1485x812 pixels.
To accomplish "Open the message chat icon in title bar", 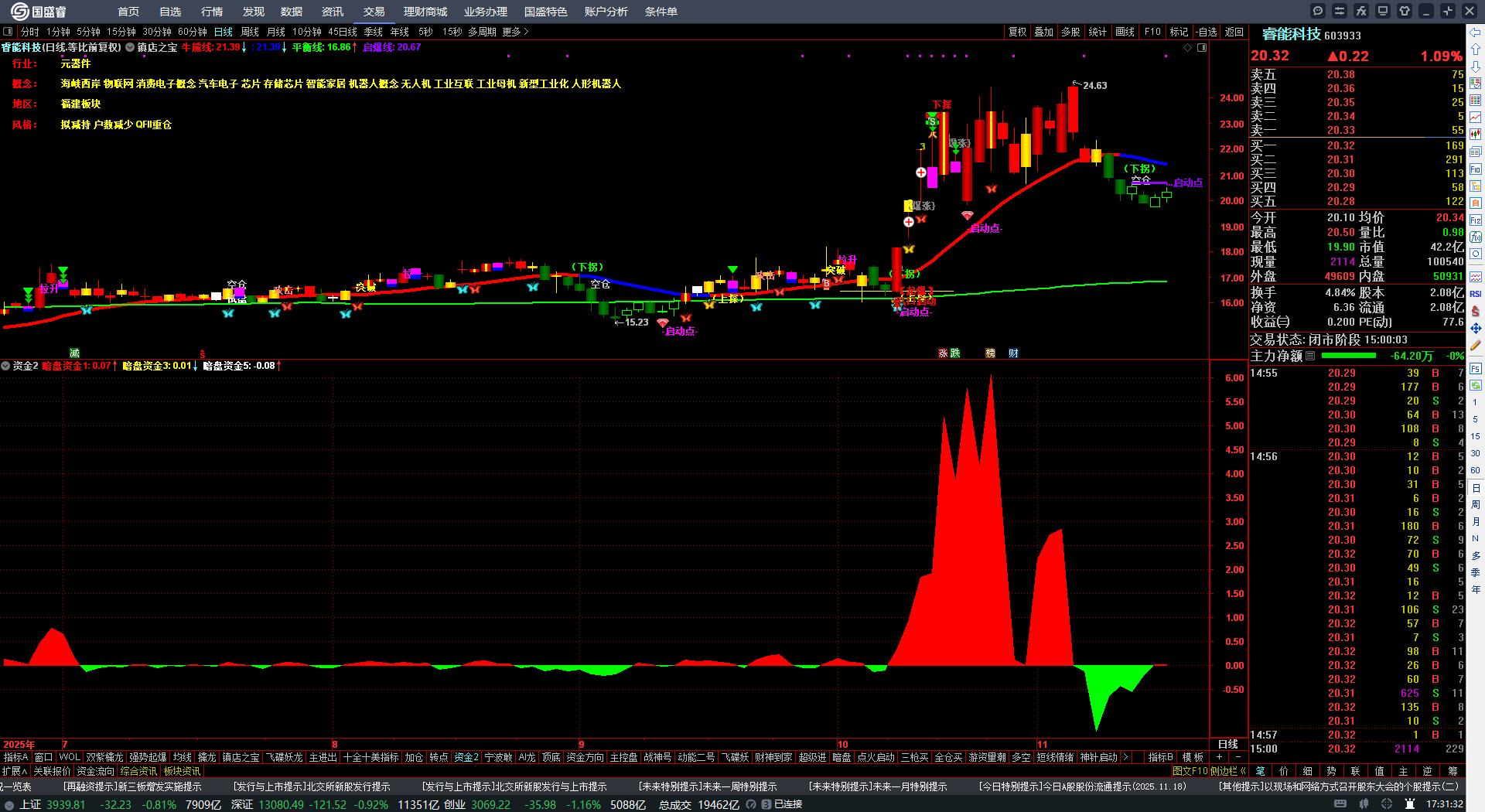I will click(1318, 11).
